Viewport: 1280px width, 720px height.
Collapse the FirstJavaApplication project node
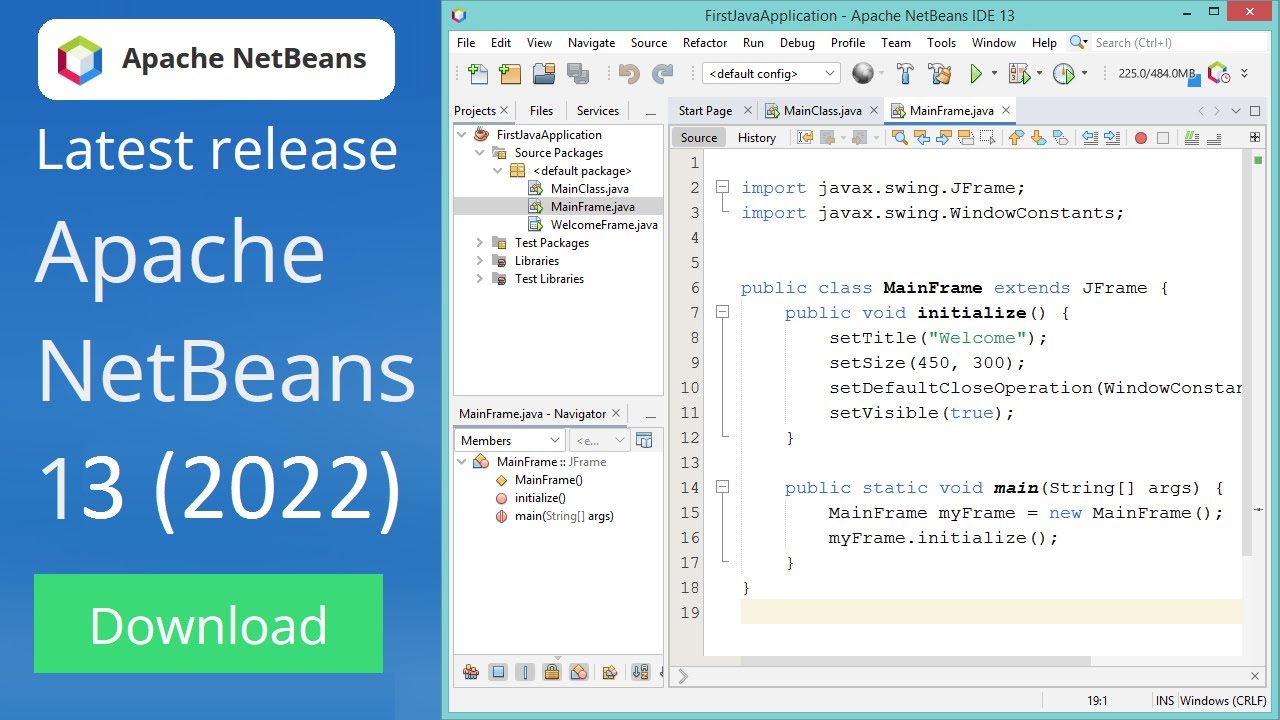coord(462,135)
